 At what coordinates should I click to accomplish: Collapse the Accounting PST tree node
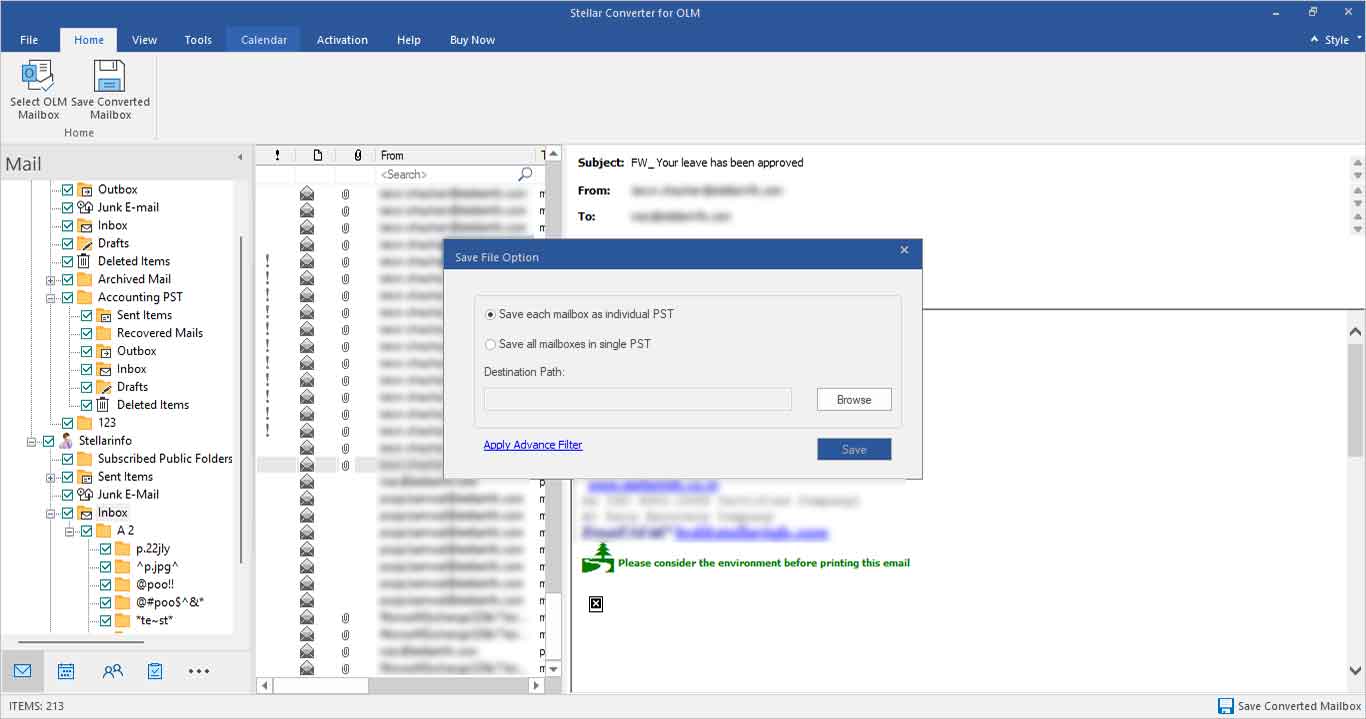point(51,298)
